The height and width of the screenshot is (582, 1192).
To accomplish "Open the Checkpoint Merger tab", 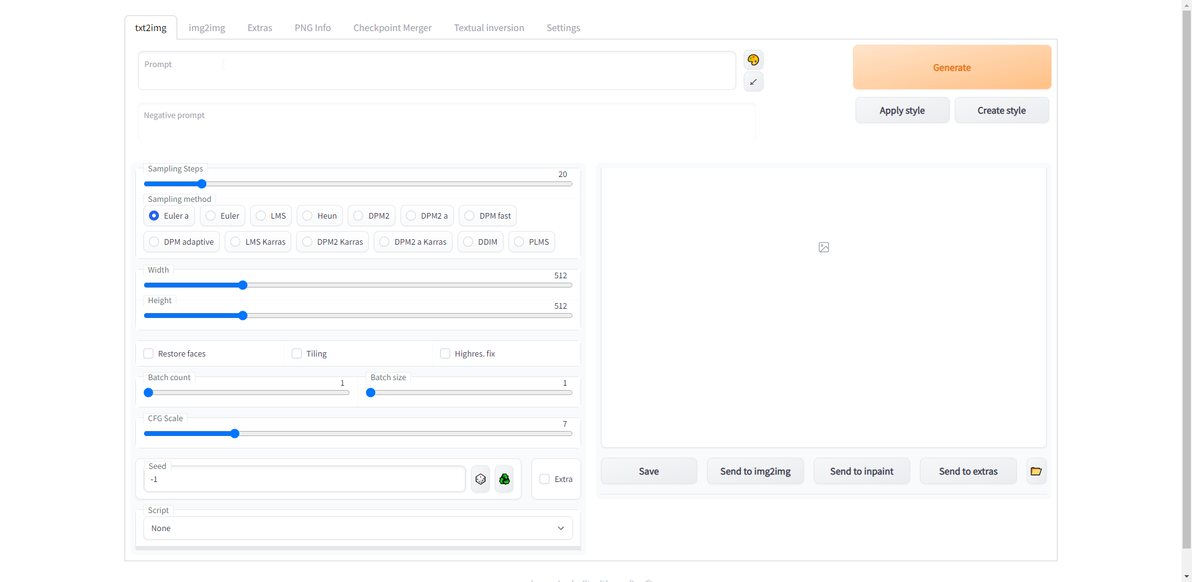I will click(x=392, y=27).
